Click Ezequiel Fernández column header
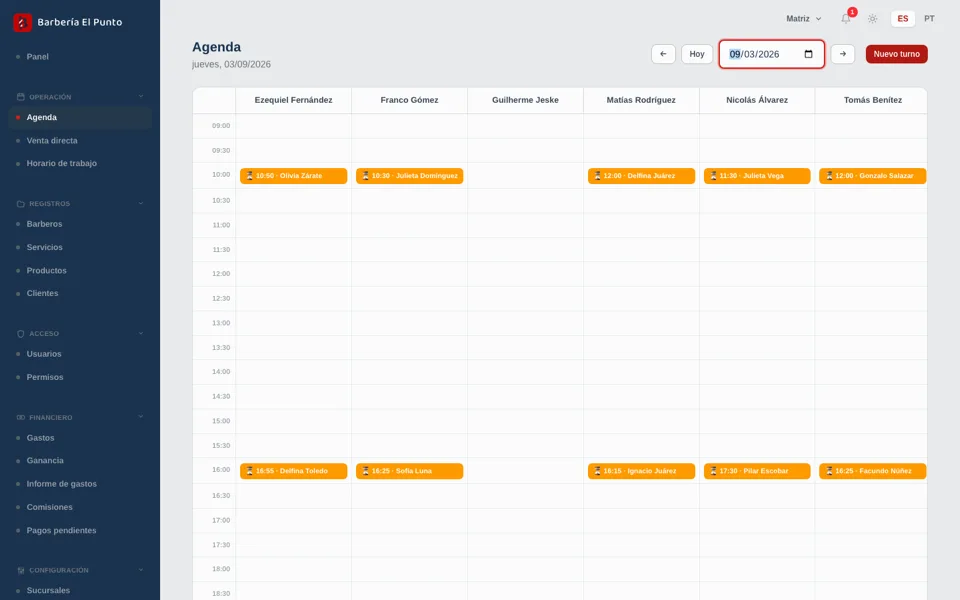960x600 pixels. click(x=293, y=100)
